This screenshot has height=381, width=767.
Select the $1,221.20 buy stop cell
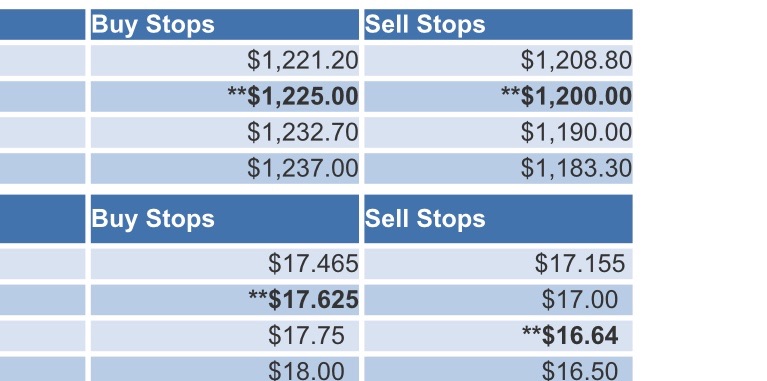point(225,61)
